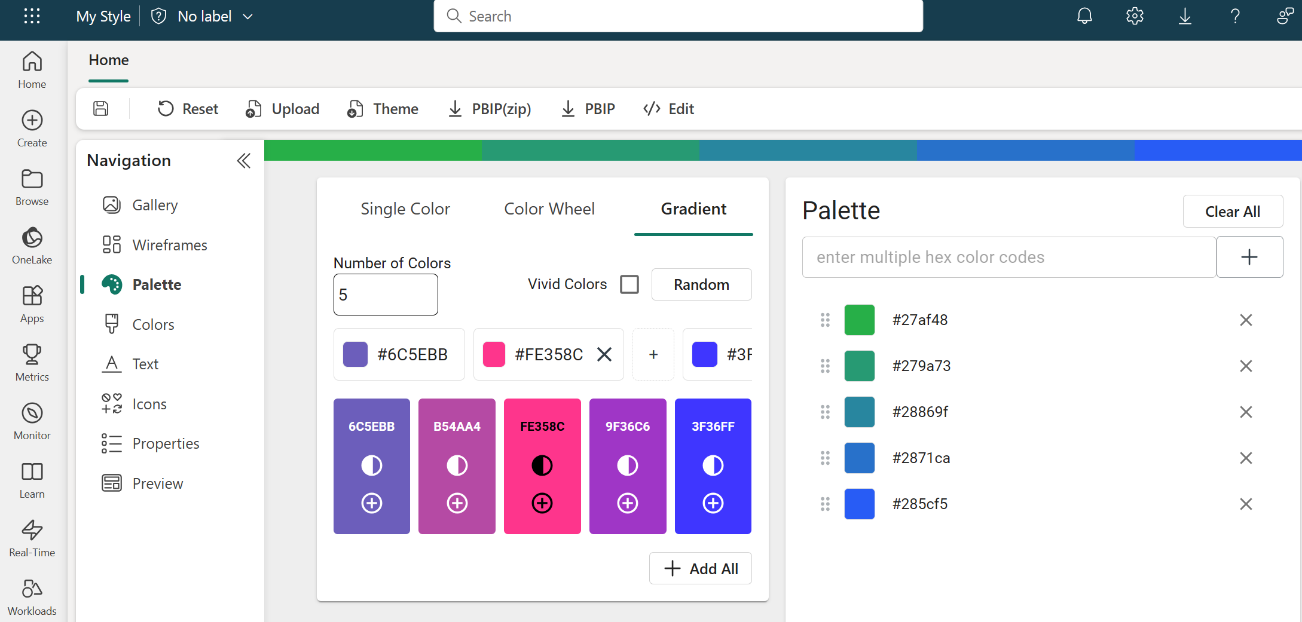Viewport: 1302px width, 622px height.
Task: Click Theme in the toolbar
Action: (383, 109)
